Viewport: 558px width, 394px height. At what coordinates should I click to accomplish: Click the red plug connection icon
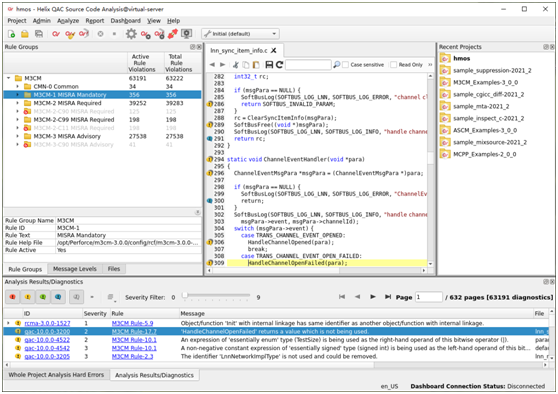173,34
